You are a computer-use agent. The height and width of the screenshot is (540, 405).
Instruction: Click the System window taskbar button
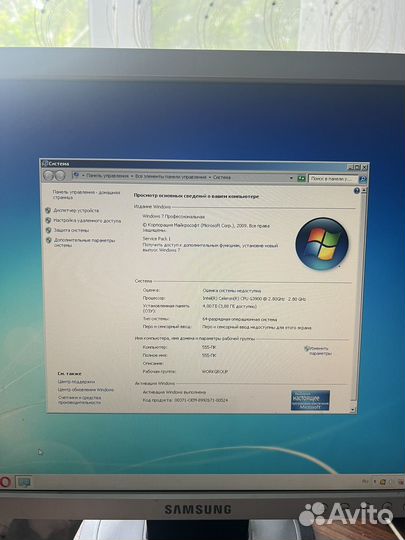24,482
